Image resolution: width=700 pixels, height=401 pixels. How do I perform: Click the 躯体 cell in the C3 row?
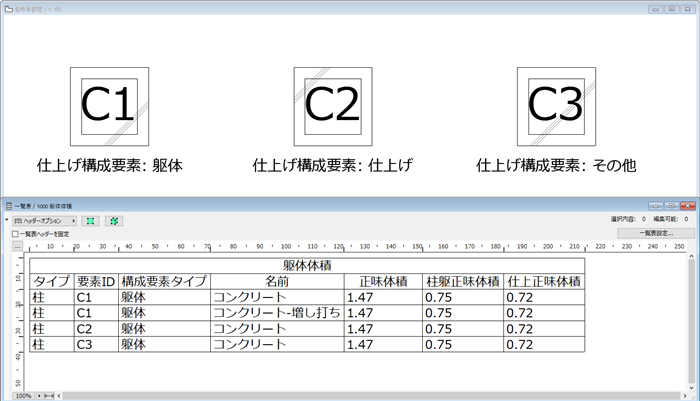164,344
